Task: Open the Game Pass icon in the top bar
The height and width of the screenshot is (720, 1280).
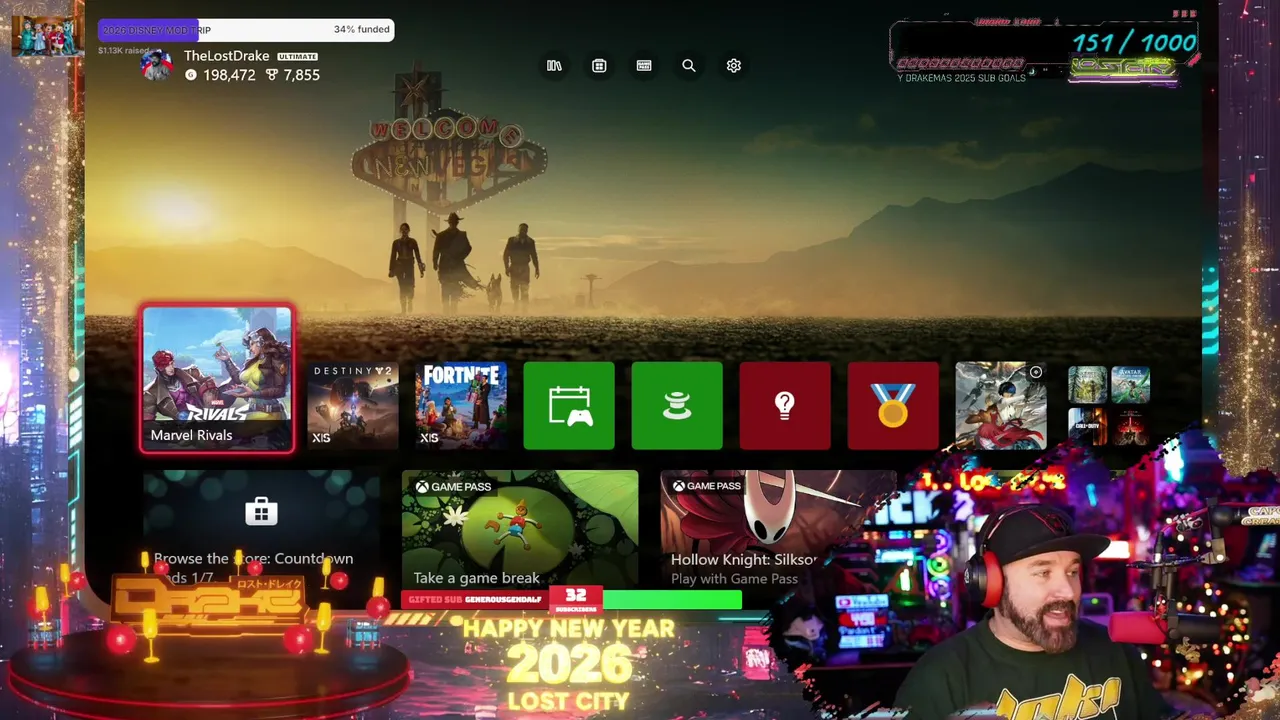Action: click(x=644, y=65)
